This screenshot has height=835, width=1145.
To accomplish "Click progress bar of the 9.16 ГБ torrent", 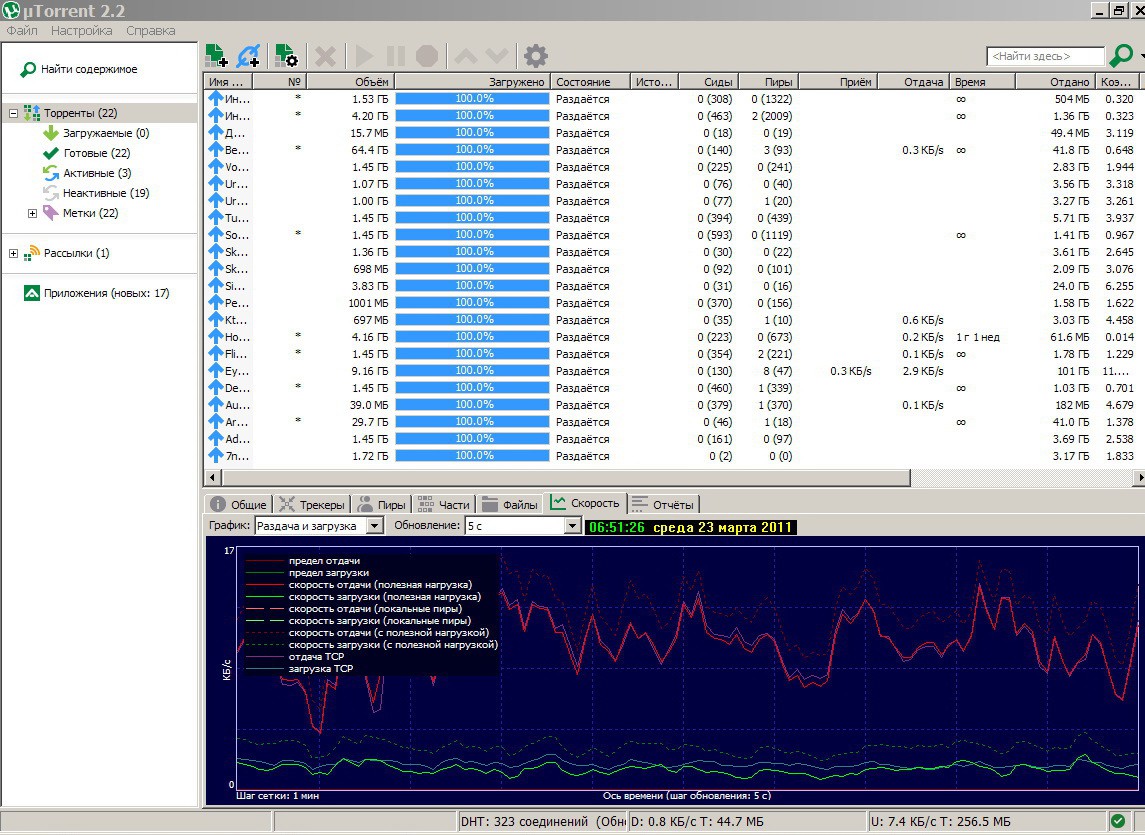I will pyautogui.click(x=472, y=370).
